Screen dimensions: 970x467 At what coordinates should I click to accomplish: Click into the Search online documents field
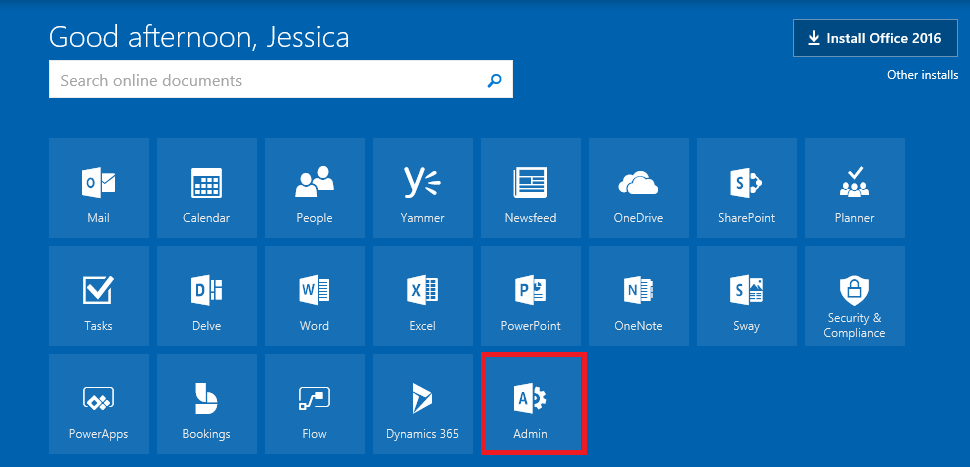coord(265,81)
